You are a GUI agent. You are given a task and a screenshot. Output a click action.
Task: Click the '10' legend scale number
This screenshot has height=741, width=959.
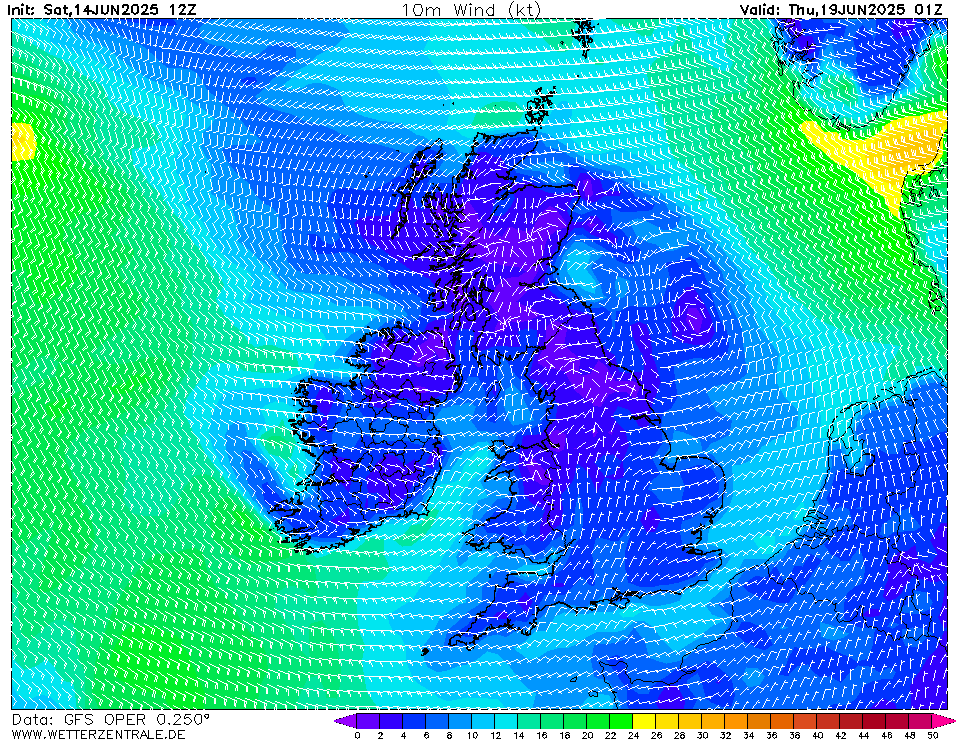click(x=472, y=735)
